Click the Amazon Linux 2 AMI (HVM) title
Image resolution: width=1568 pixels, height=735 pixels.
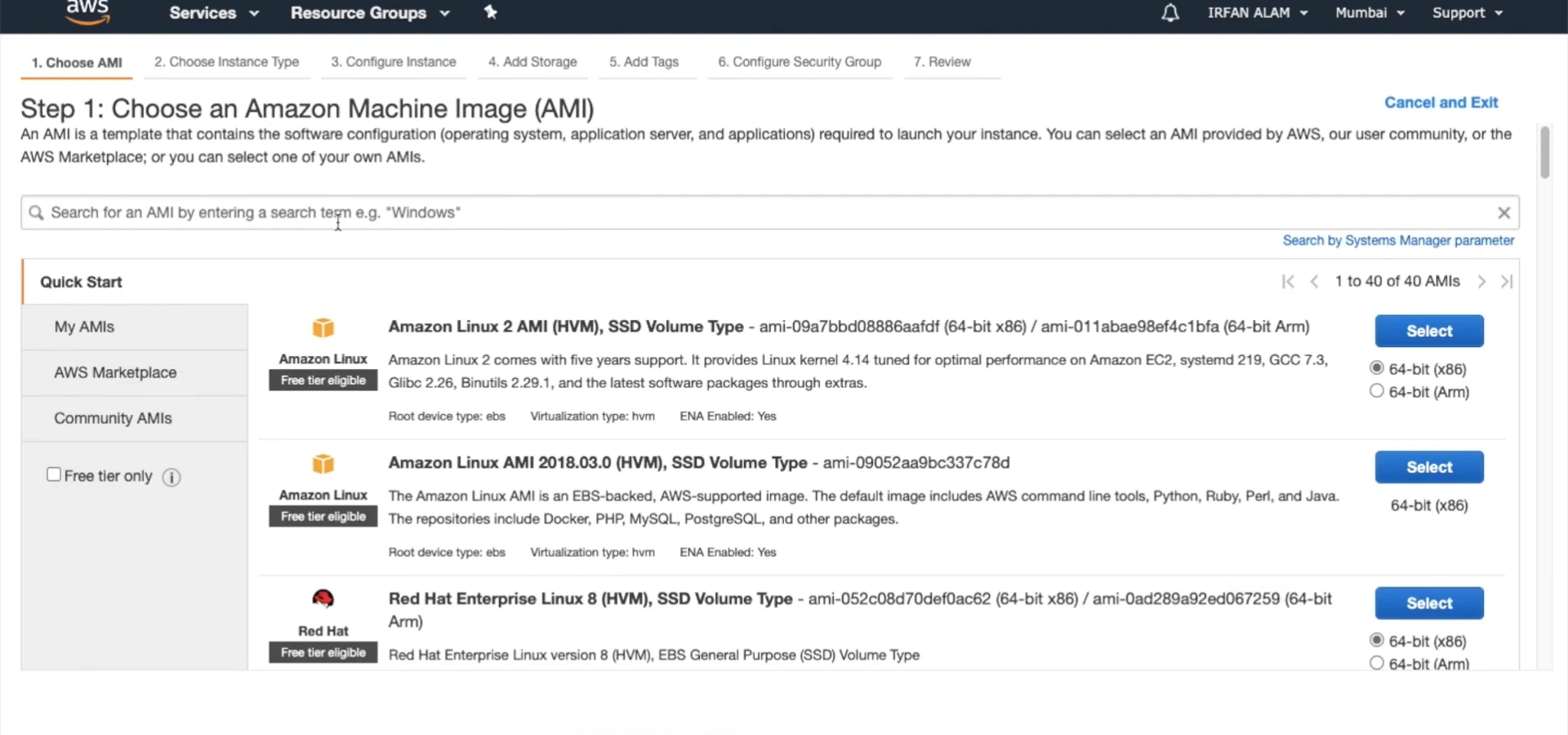(x=566, y=327)
